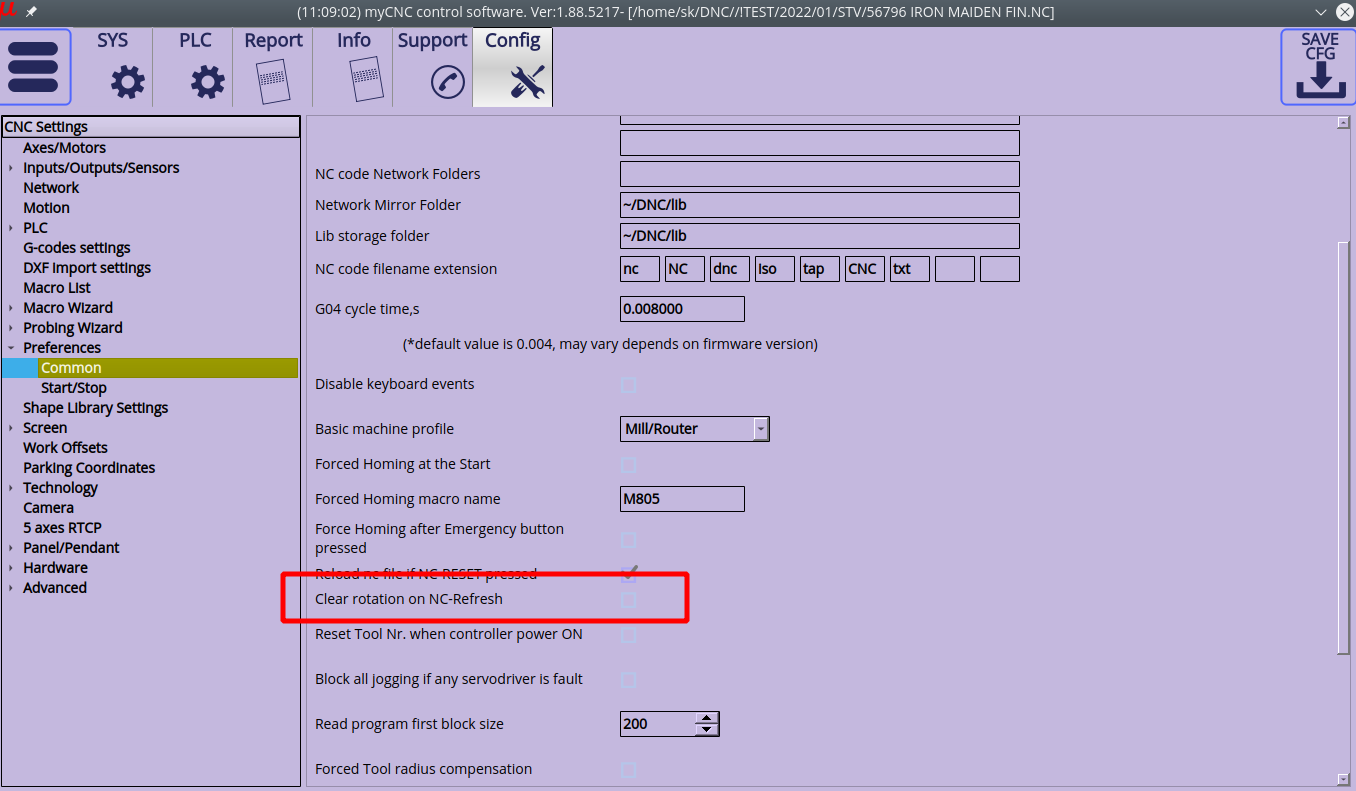Click the vertical scrollbar thumb
1356x791 pixels.
pos(1343,445)
